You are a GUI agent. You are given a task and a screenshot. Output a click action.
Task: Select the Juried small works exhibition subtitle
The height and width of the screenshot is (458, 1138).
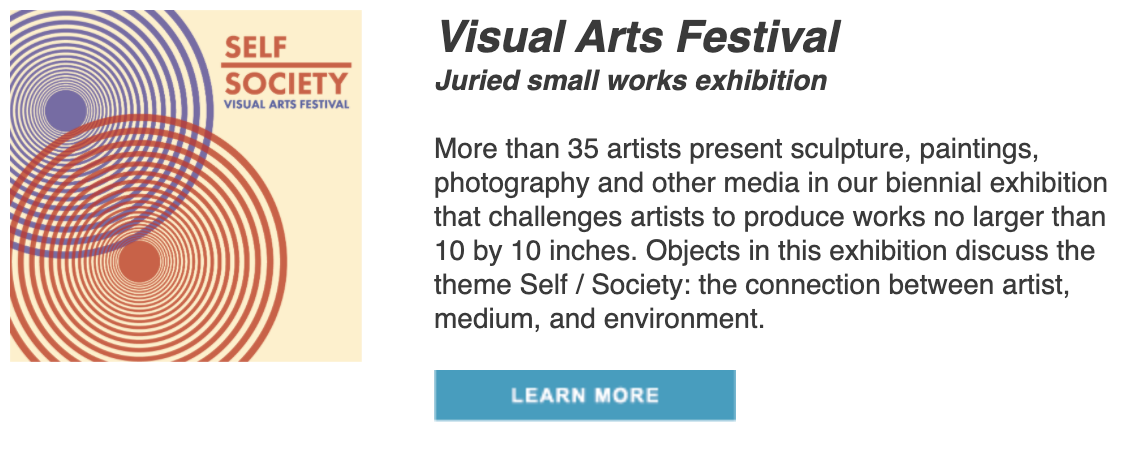point(631,81)
